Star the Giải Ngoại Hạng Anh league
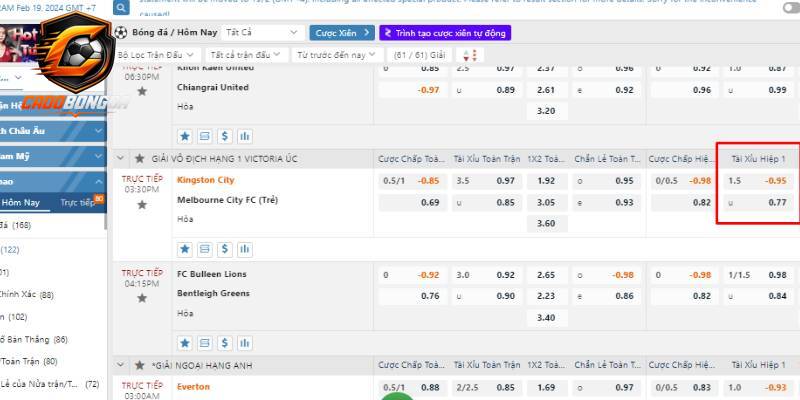Image resolution: width=800 pixels, height=400 pixels. tap(139, 365)
